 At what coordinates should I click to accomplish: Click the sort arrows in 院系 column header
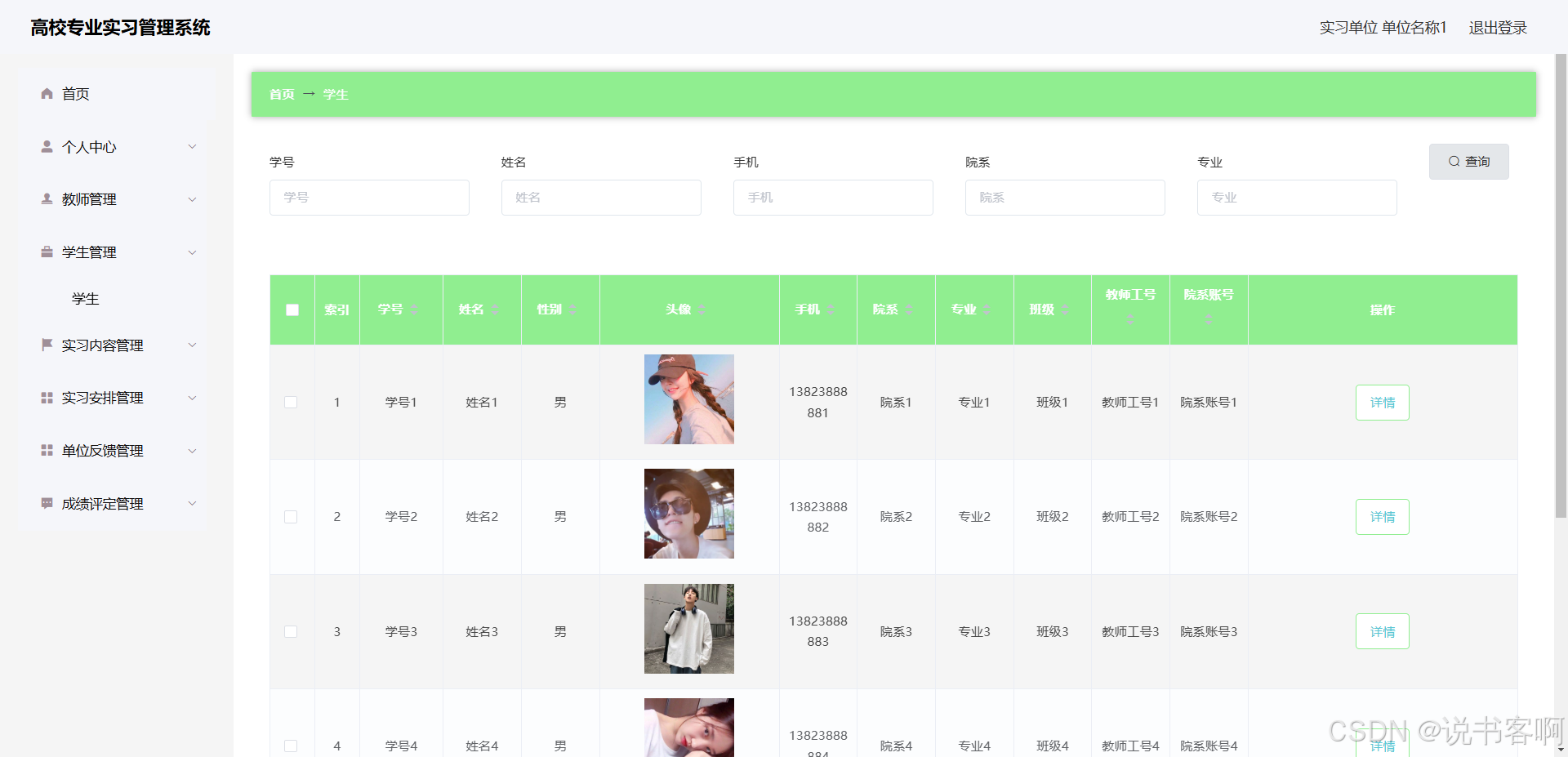tap(909, 309)
